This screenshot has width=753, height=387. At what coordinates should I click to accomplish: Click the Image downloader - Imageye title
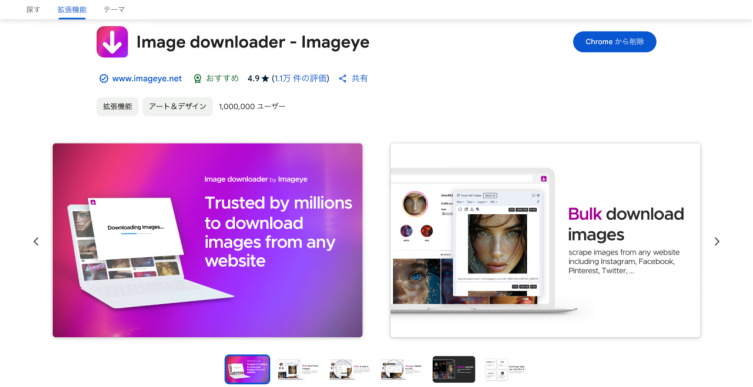click(253, 42)
